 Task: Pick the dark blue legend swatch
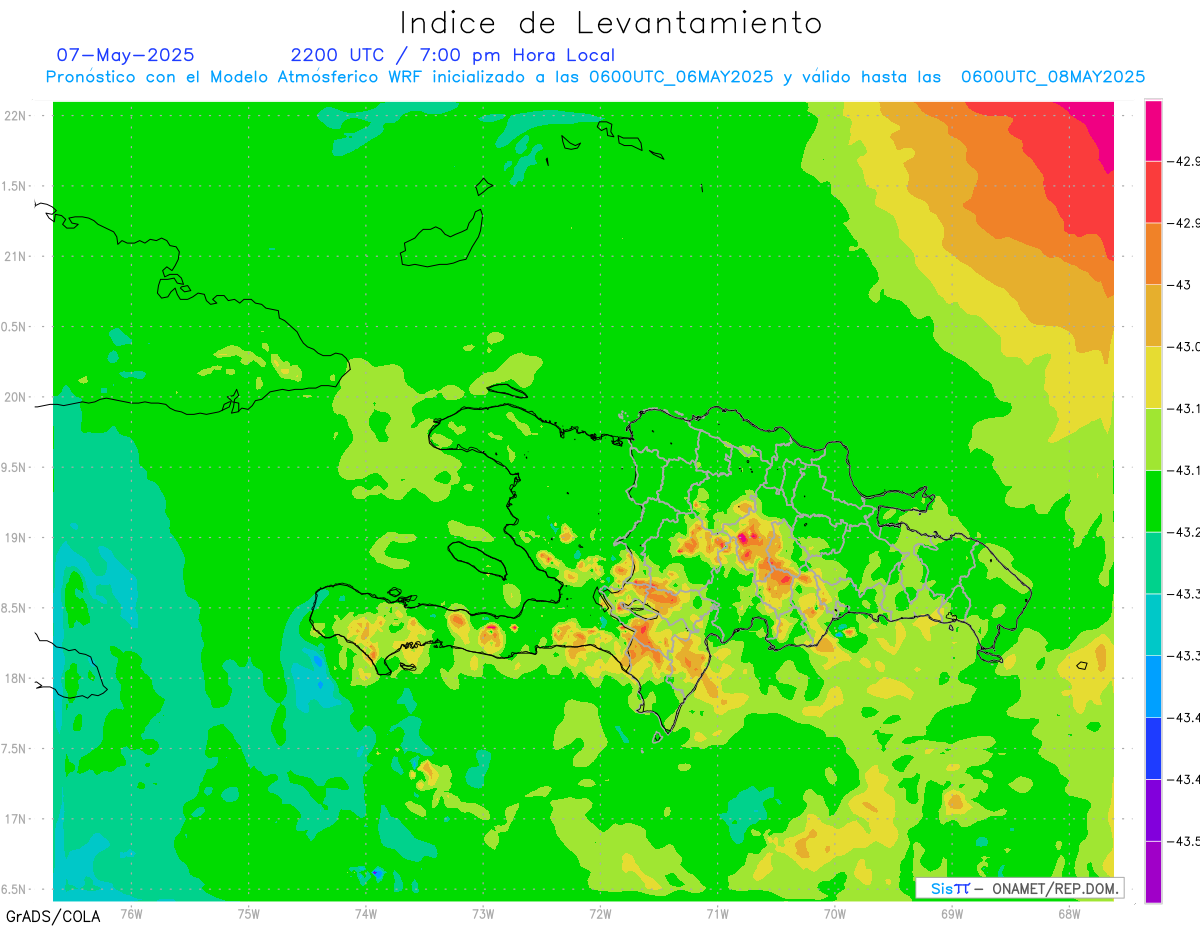pyautogui.click(x=1153, y=748)
